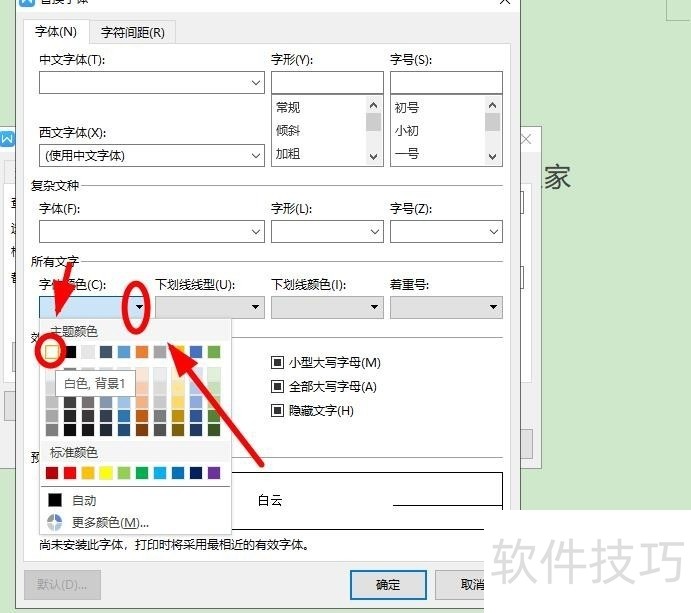Pick black theme color swatch in top row
This screenshot has width=691, height=613.
70,352
